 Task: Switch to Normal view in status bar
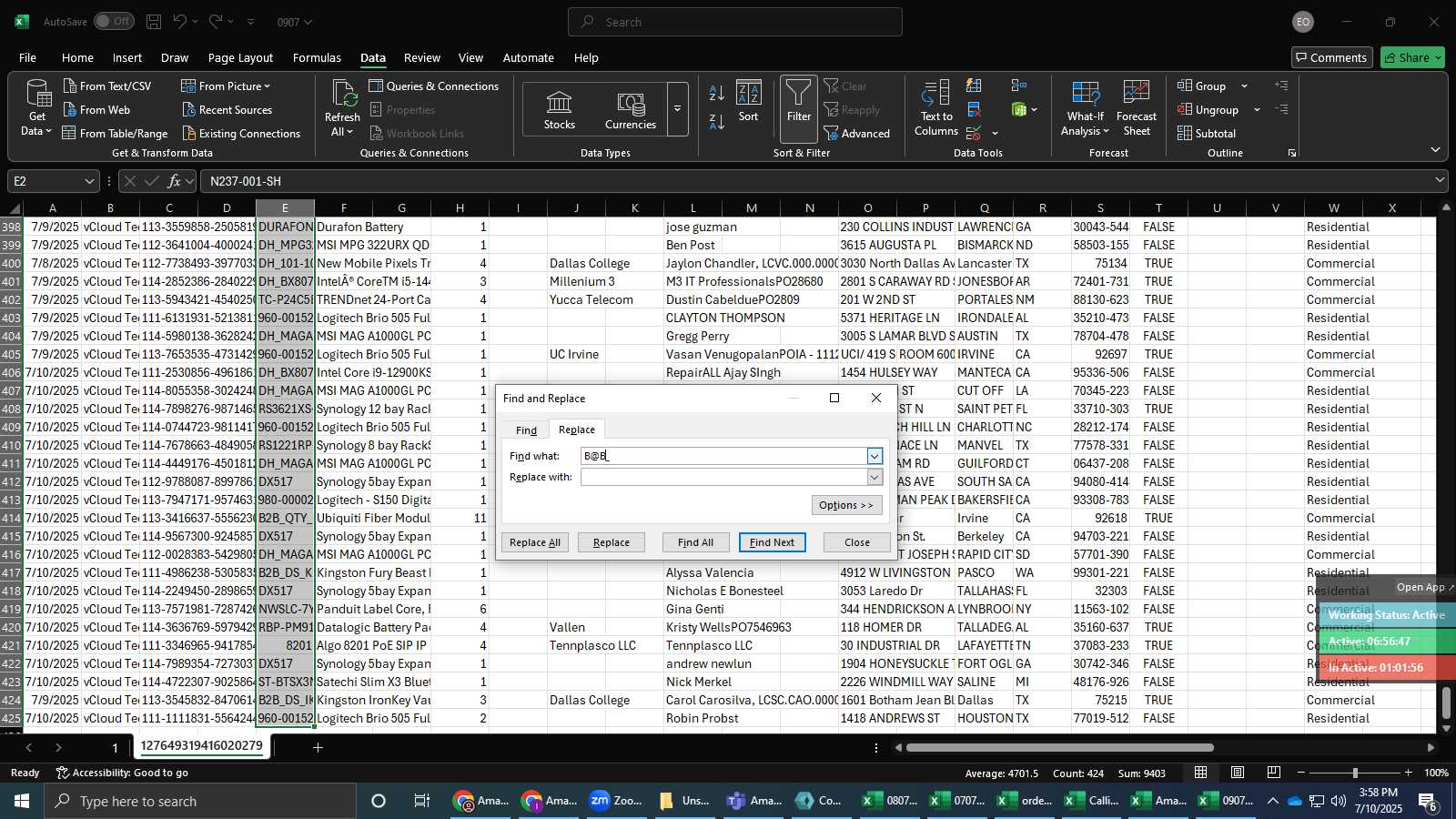1201,773
